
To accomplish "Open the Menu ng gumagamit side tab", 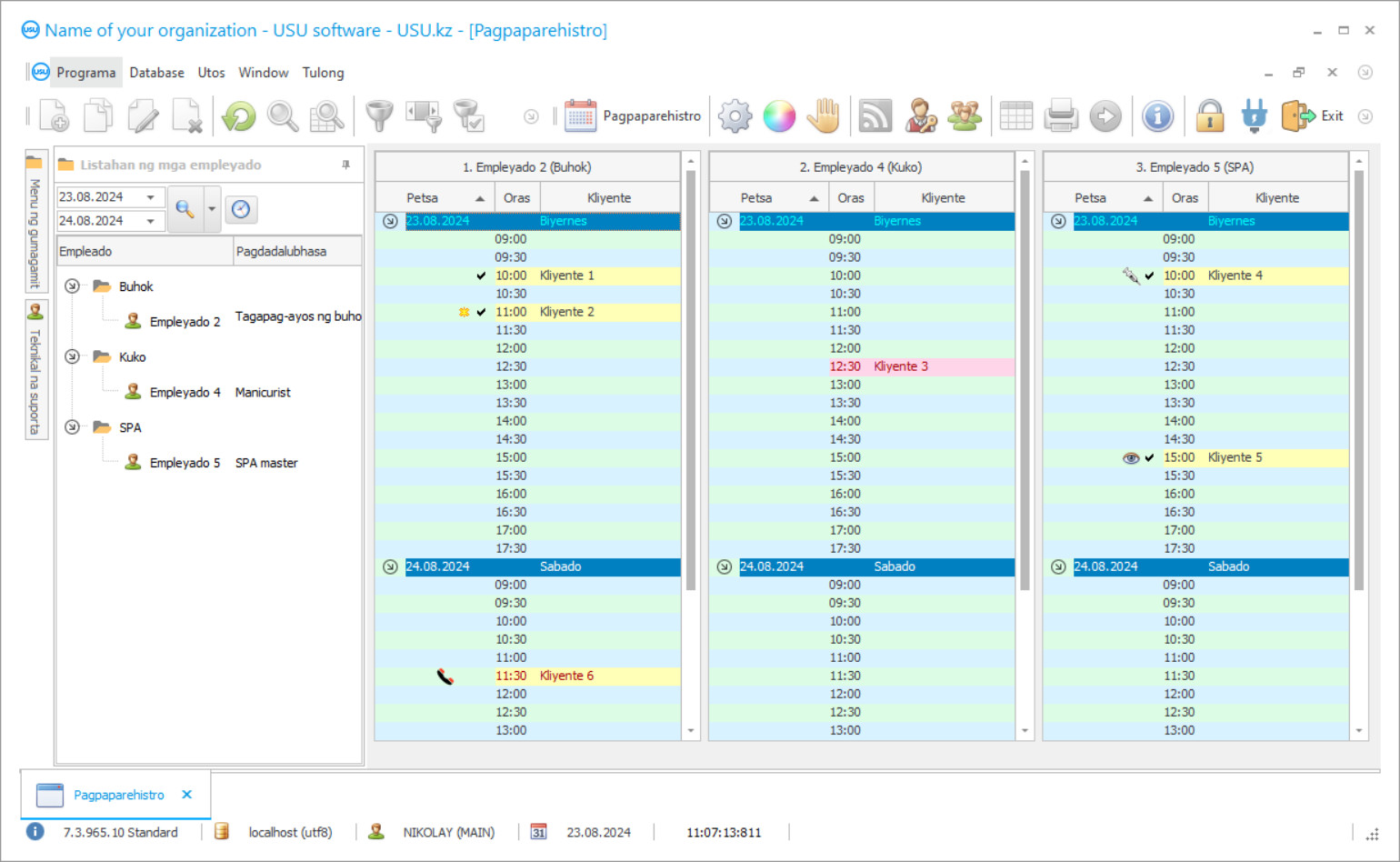I will (x=35, y=221).
